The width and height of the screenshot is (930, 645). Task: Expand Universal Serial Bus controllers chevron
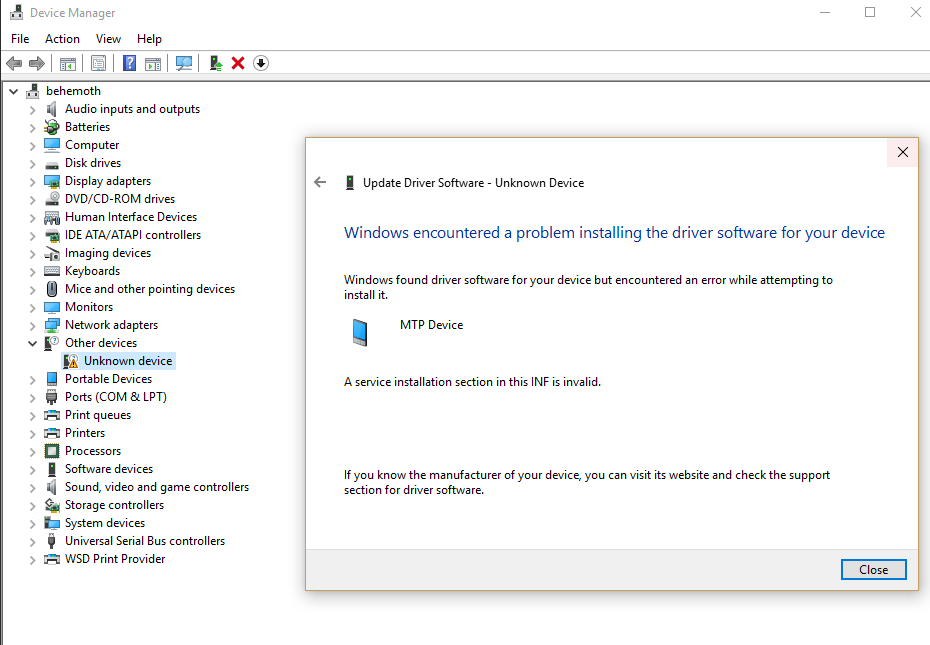click(x=33, y=542)
